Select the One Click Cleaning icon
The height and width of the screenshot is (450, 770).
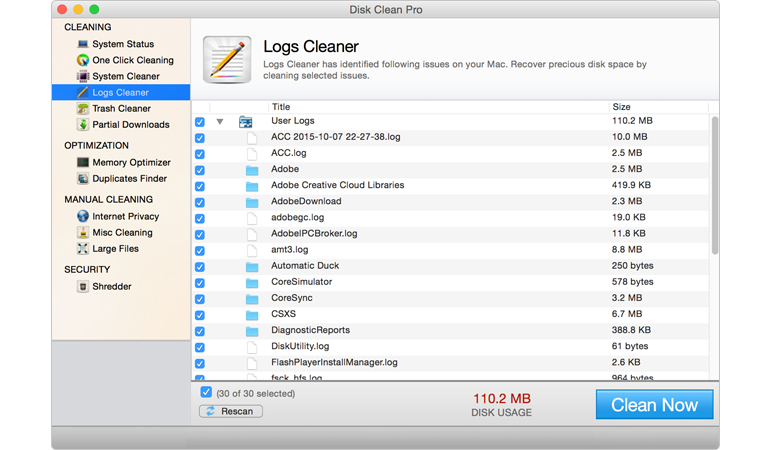[83, 60]
